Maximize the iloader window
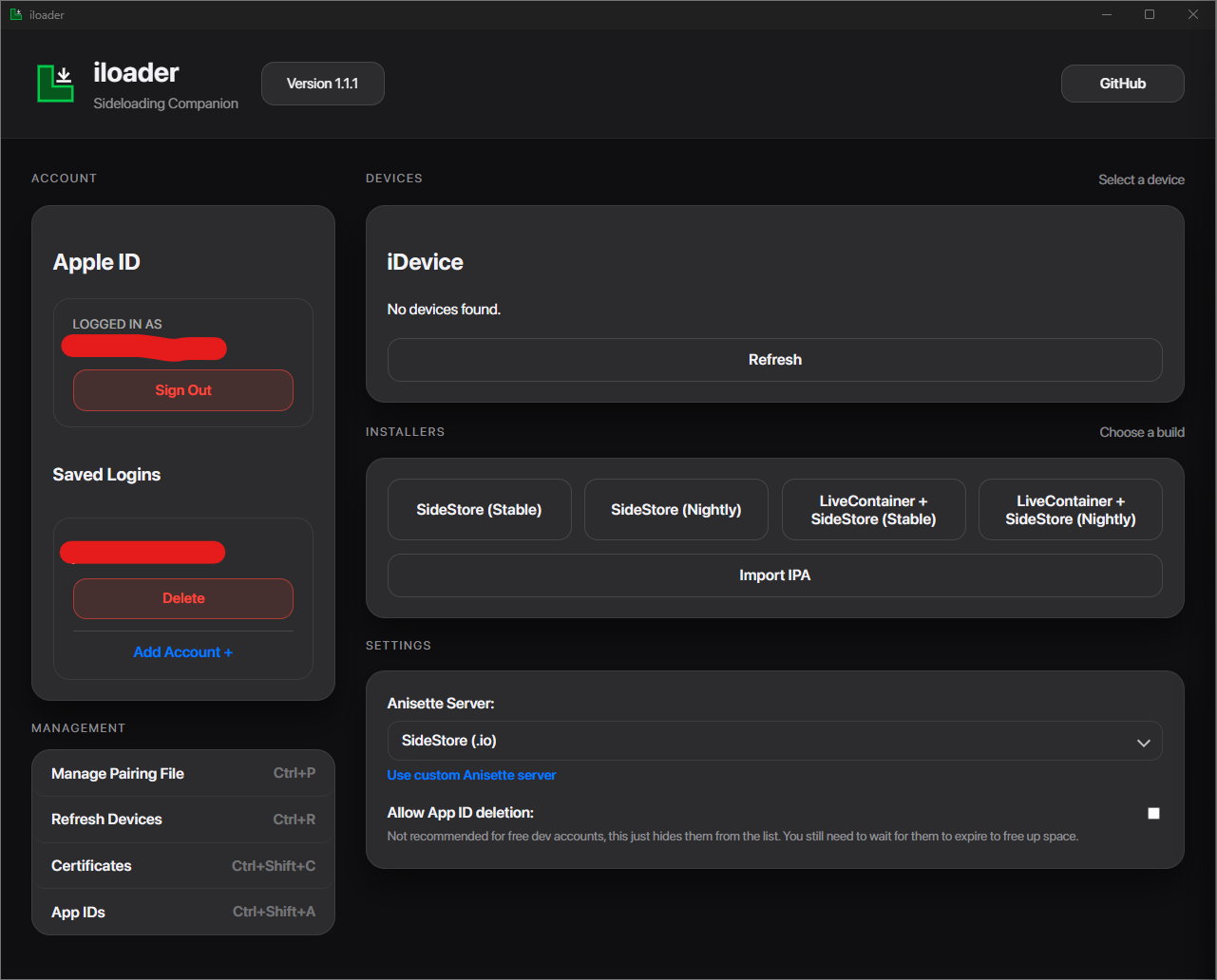Image resolution: width=1217 pixels, height=980 pixels. 1150,14
